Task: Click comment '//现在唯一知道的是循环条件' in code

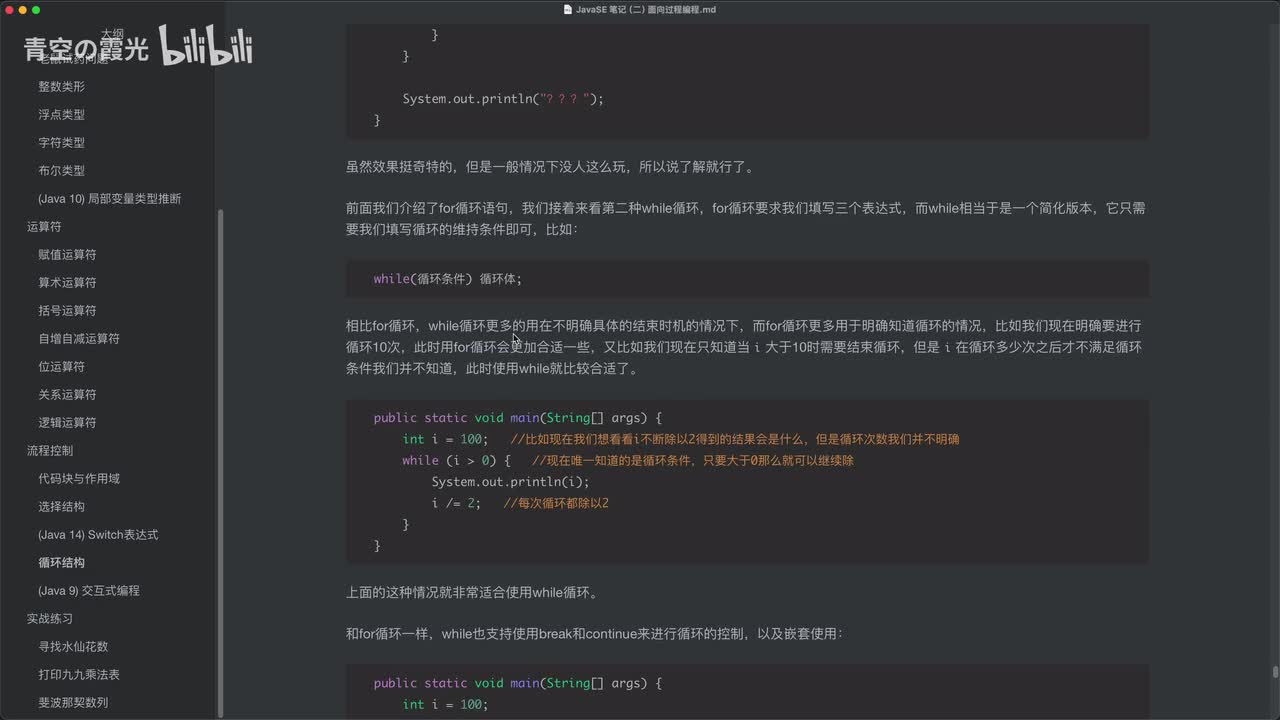Action: [692, 461]
